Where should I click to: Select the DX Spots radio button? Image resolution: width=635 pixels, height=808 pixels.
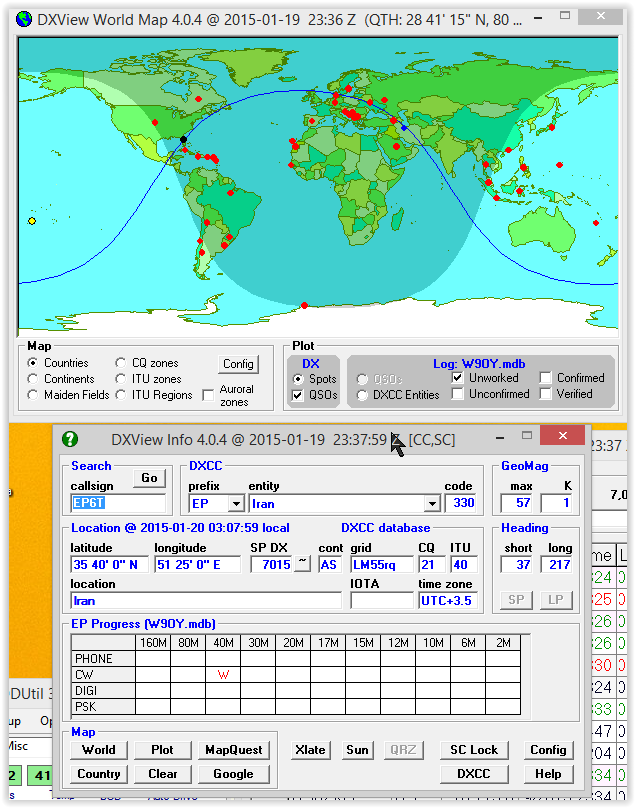pos(298,379)
